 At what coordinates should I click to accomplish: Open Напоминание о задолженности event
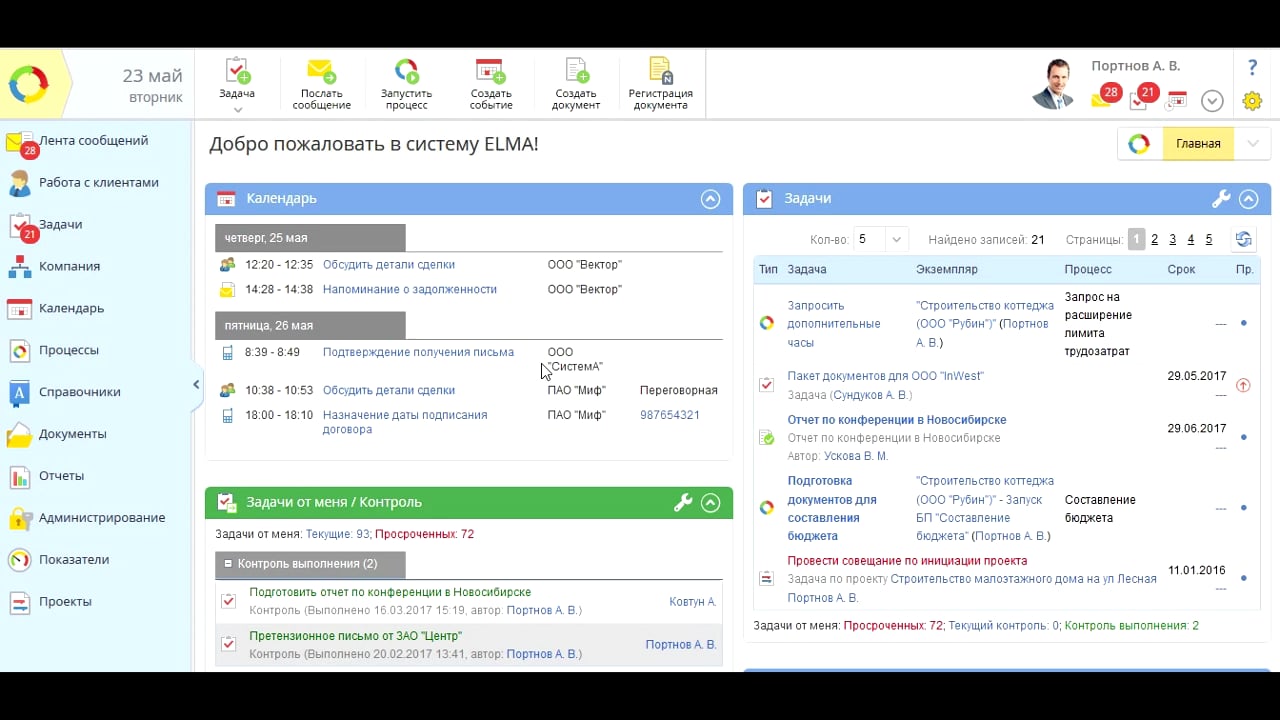tap(410, 289)
